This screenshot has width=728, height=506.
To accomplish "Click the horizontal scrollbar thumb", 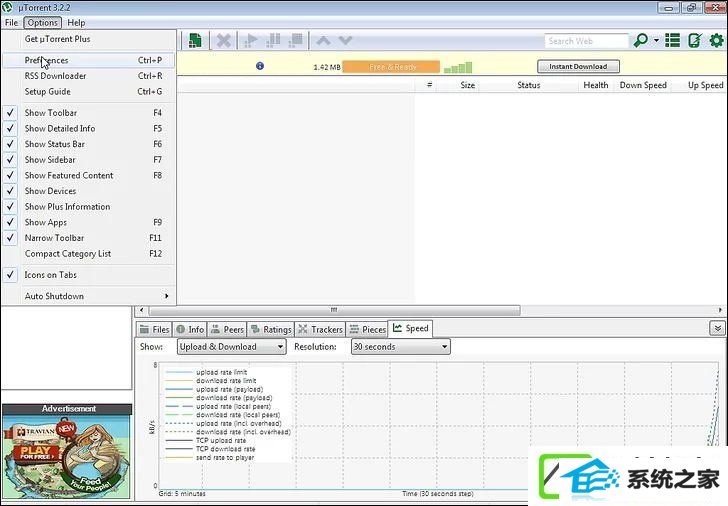I will [334, 310].
